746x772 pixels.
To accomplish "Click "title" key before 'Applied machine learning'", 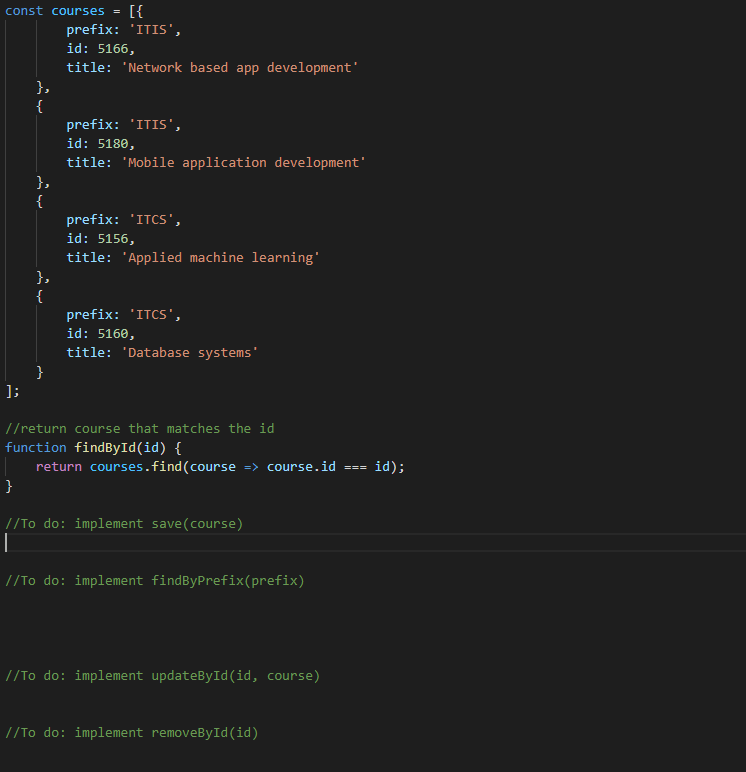I will click(x=86, y=258).
